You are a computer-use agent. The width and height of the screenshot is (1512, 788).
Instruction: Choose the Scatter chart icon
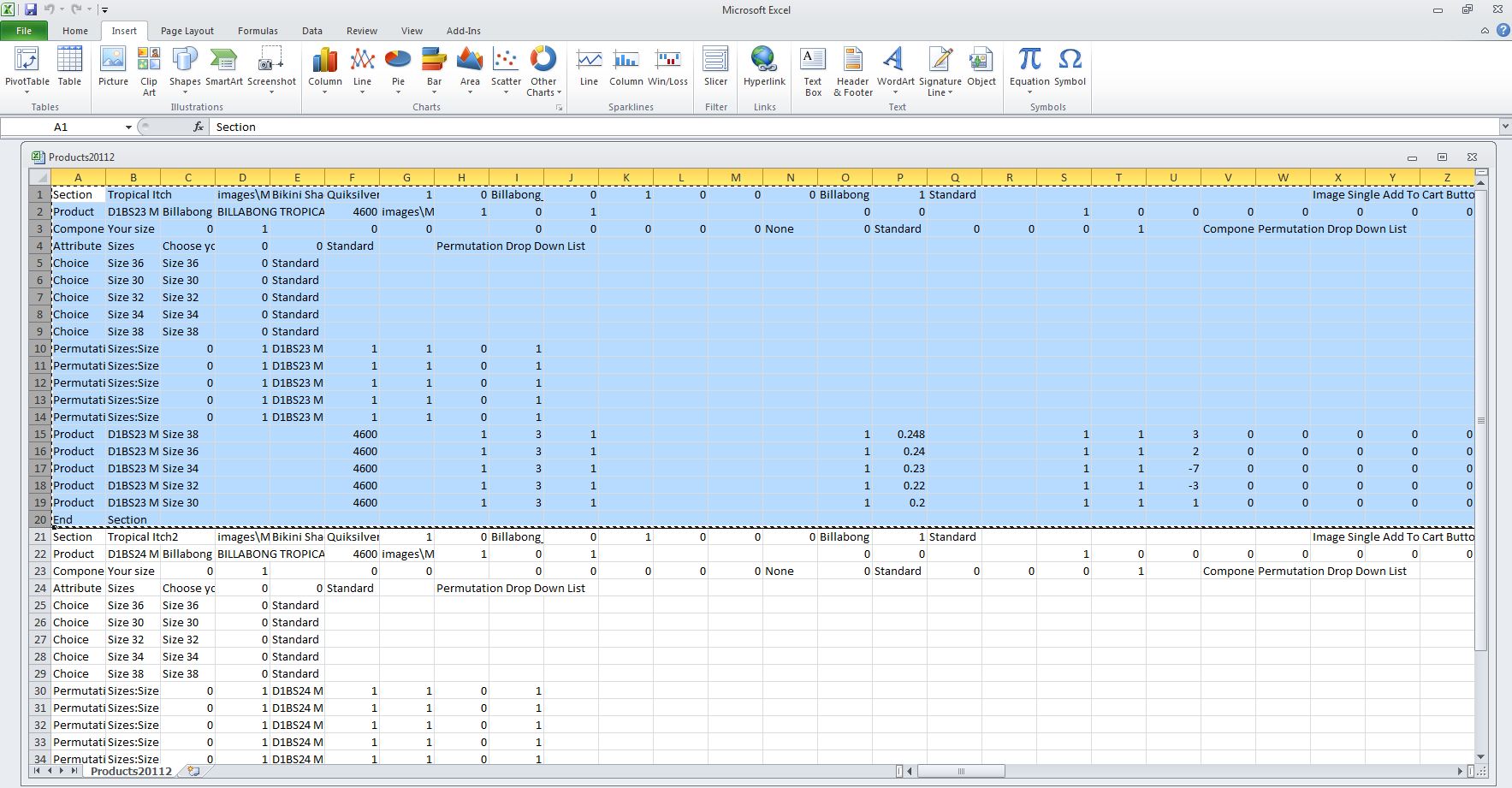pyautogui.click(x=506, y=68)
